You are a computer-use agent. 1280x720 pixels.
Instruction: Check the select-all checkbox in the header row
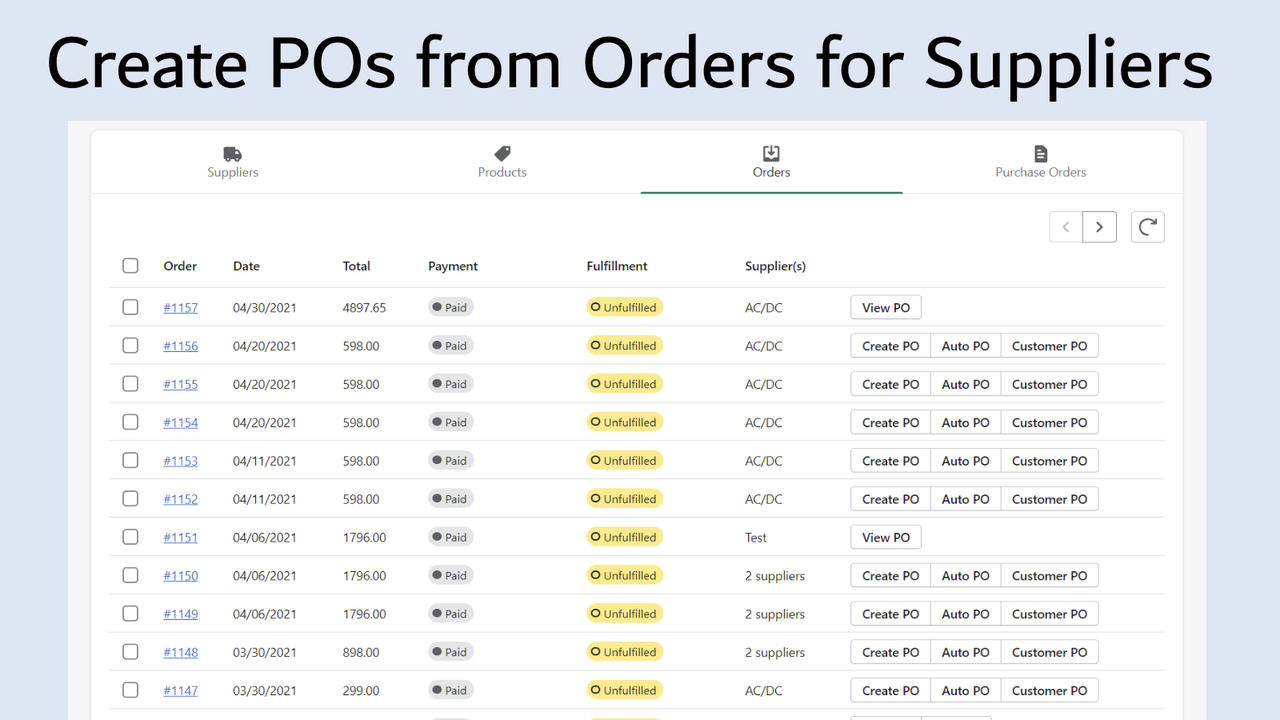click(x=130, y=265)
